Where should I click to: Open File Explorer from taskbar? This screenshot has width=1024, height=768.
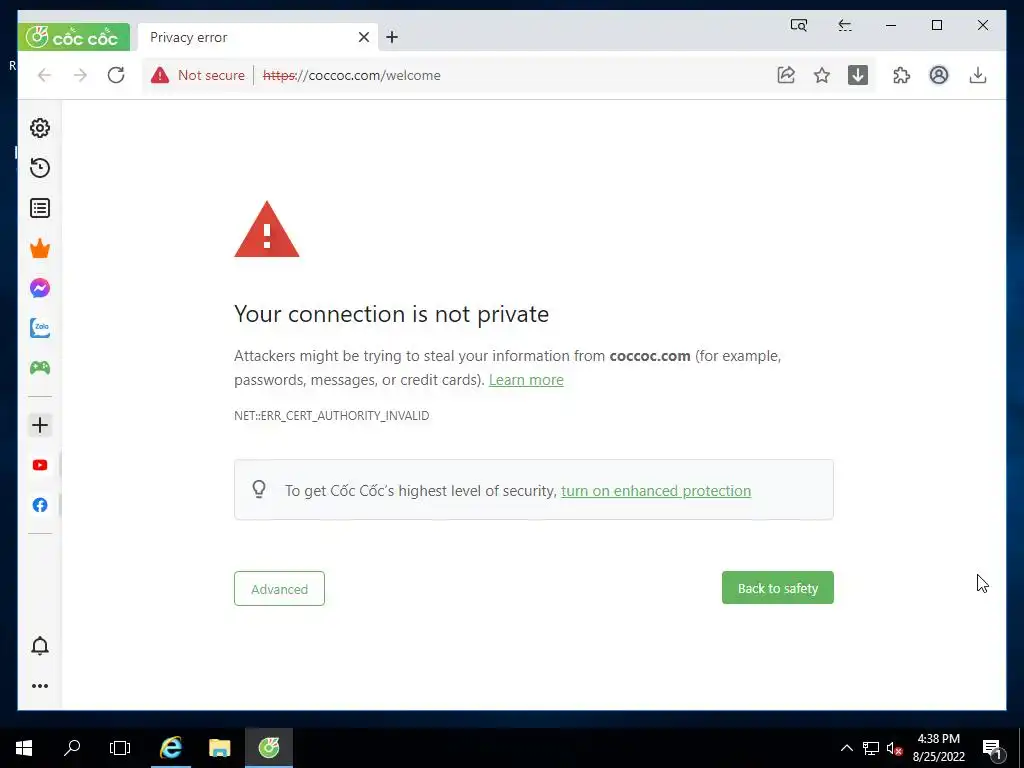220,748
